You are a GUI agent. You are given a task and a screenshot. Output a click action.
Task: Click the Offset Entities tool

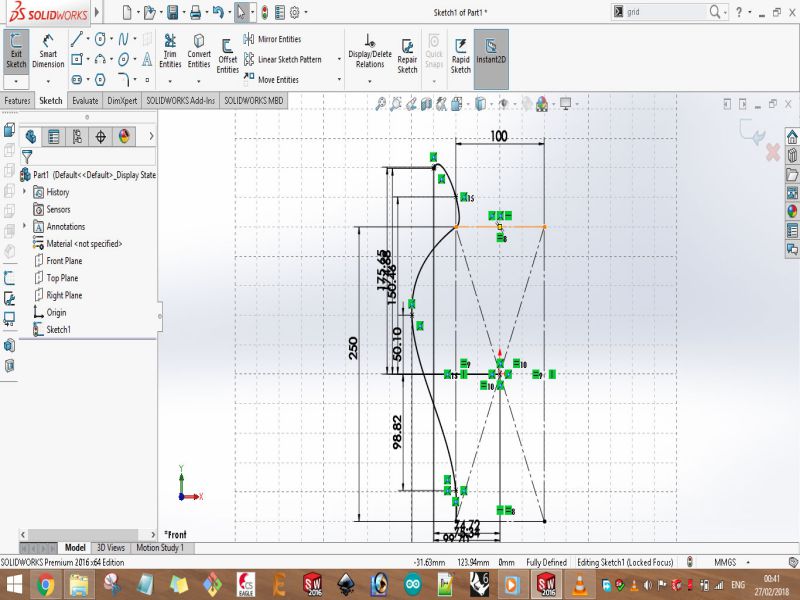tap(227, 56)
